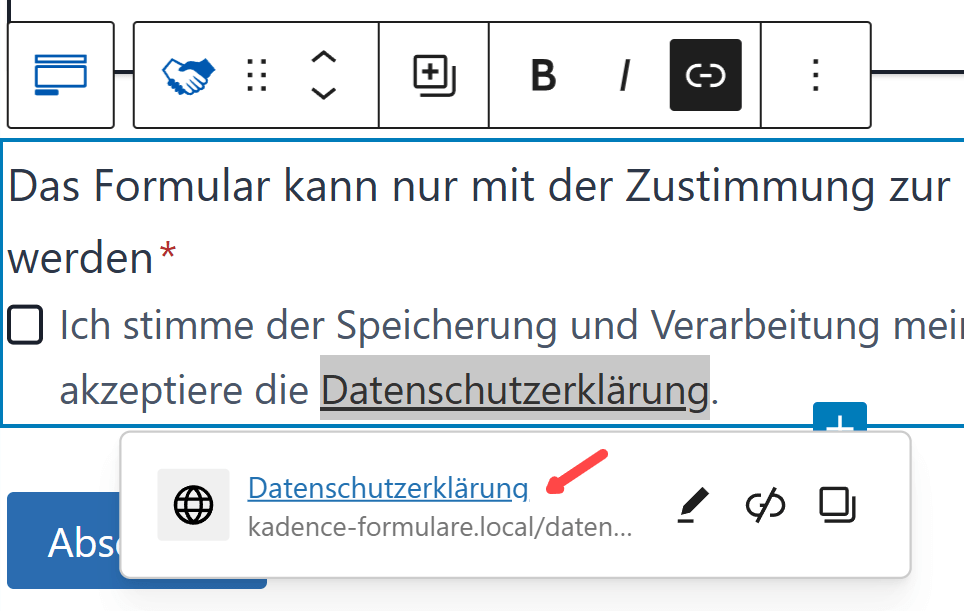Remove the link with the unlink icon
This screenshot has height=611, width=964.
(x=765, y=506)
